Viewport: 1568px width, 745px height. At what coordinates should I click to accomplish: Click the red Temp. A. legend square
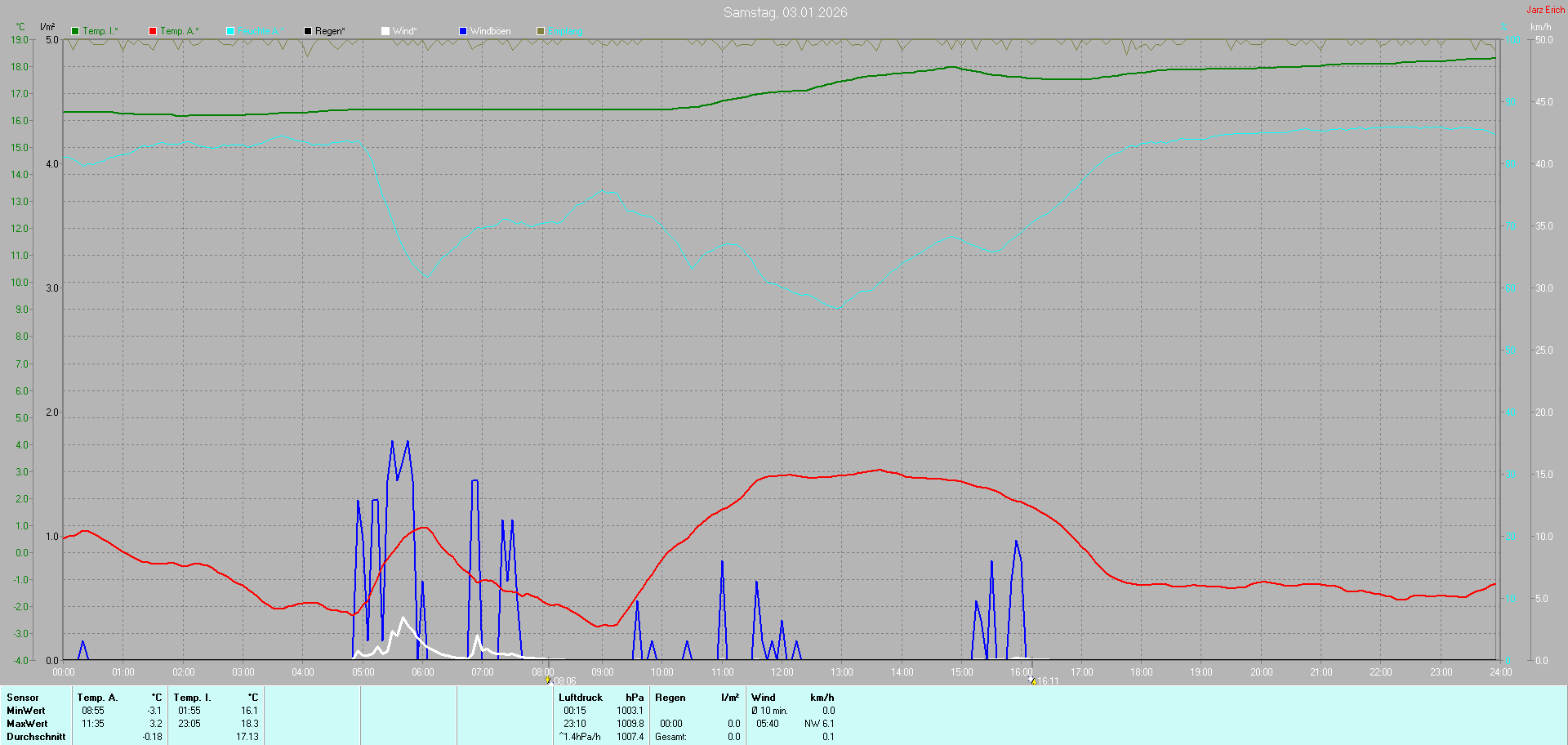(x=153, y=31)
